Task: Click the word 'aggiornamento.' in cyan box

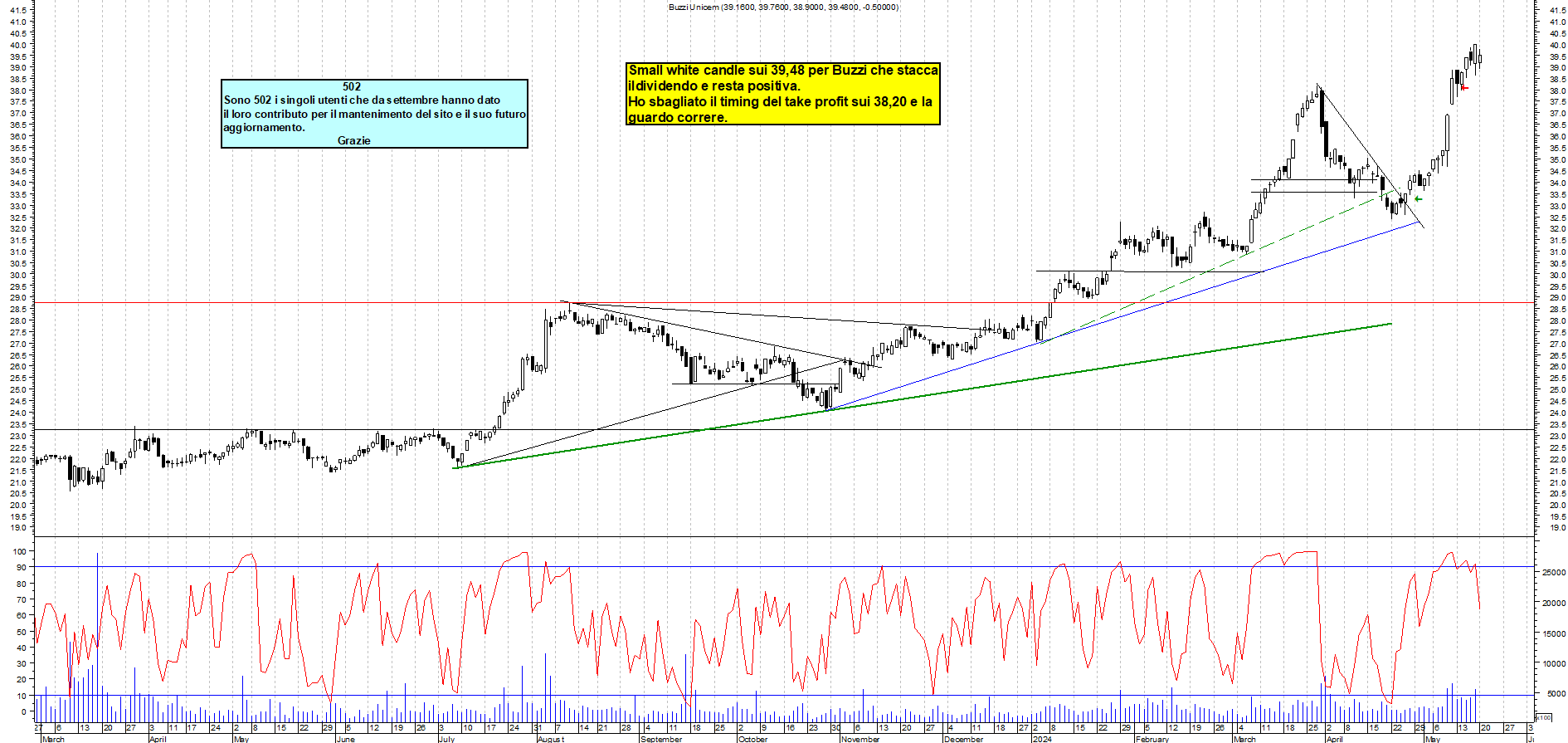Action: (265, 127)
